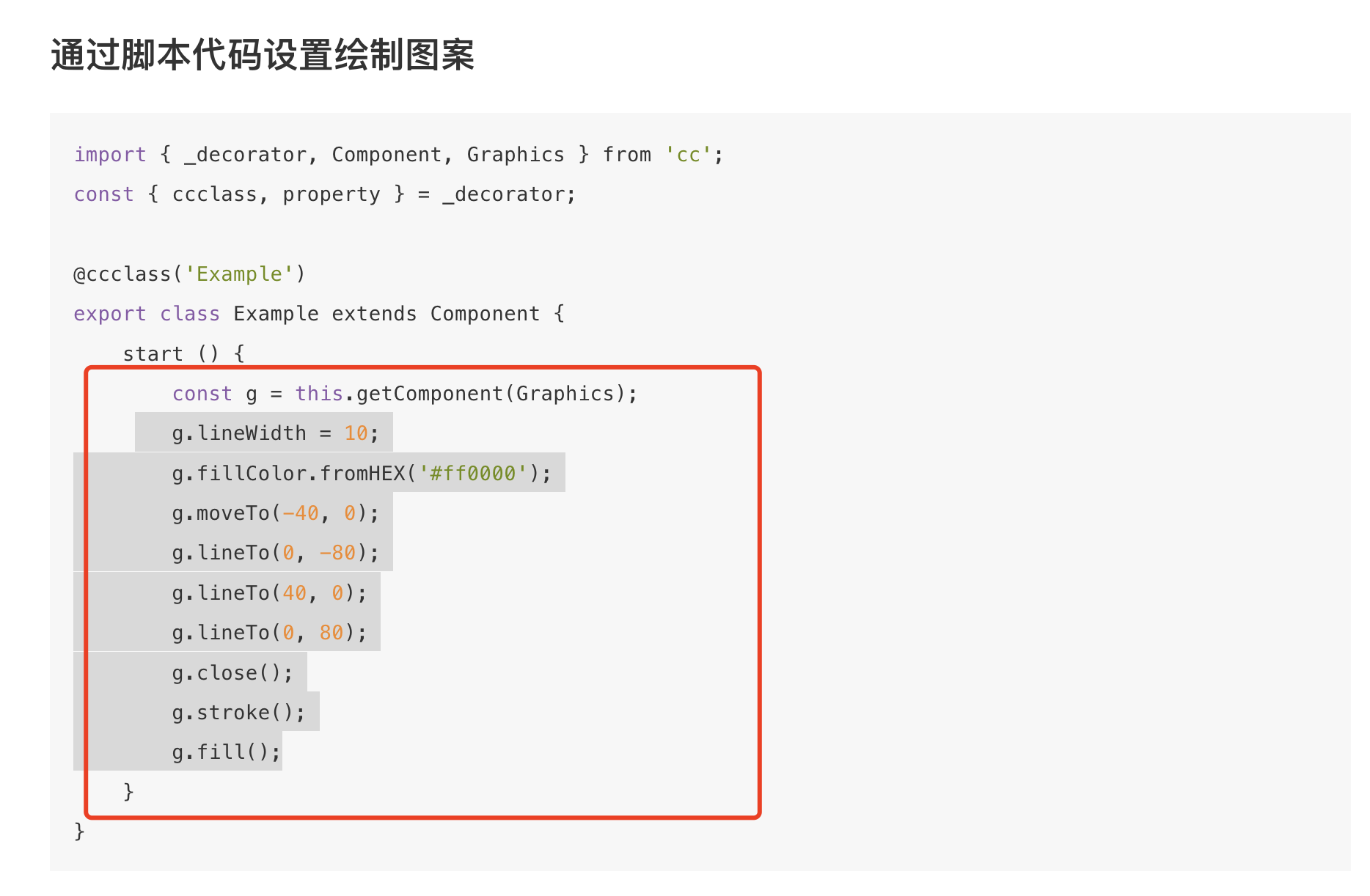Click the 'Example' string literal
Image resolution: width=1370 pixels, height=896 pixels.
[x=239, y=274]
